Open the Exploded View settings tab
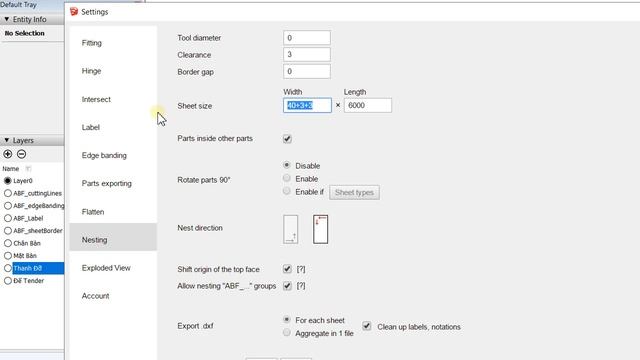 [113, 268]
